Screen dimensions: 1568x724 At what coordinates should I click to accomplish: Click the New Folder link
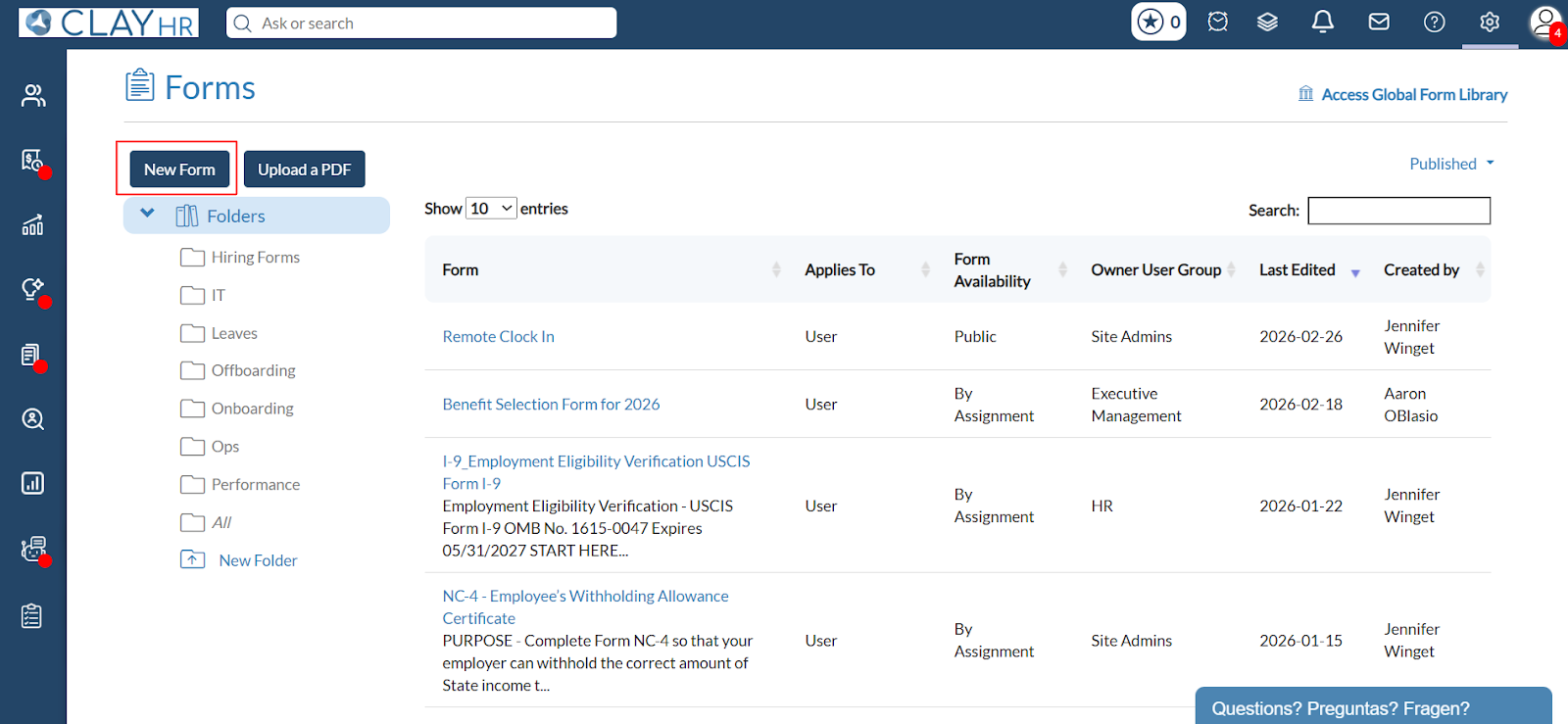click(258, 560)
